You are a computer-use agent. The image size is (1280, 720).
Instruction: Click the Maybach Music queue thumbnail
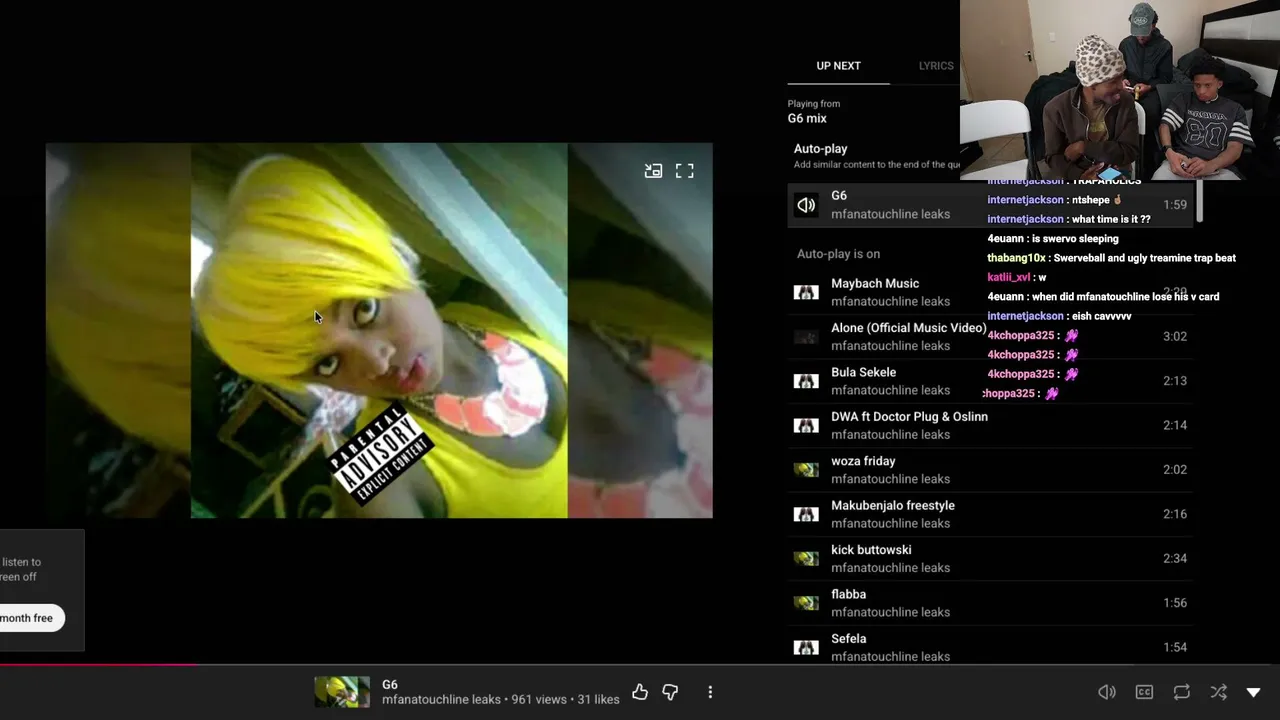point(806,292)
